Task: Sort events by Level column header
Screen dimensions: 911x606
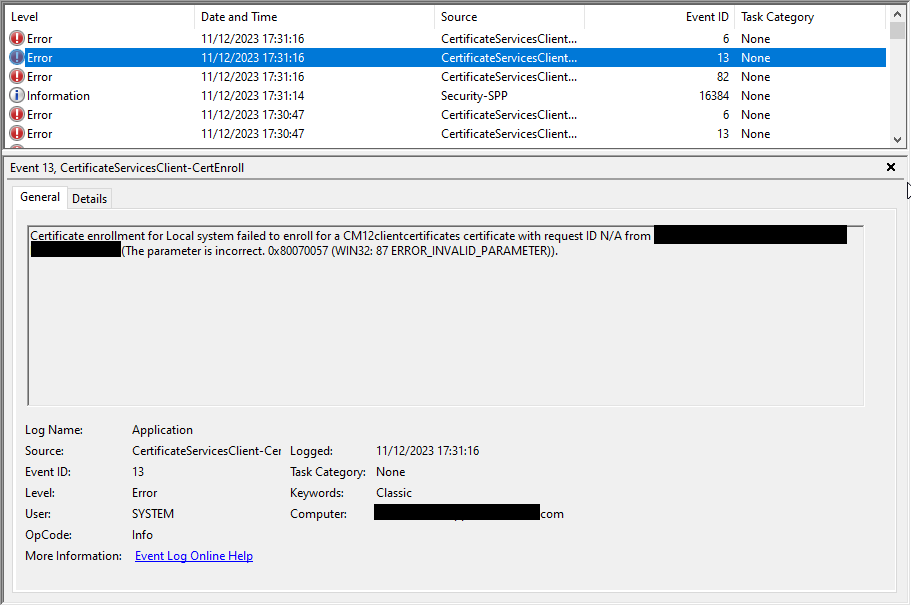Action: click(x=99, y=17)
